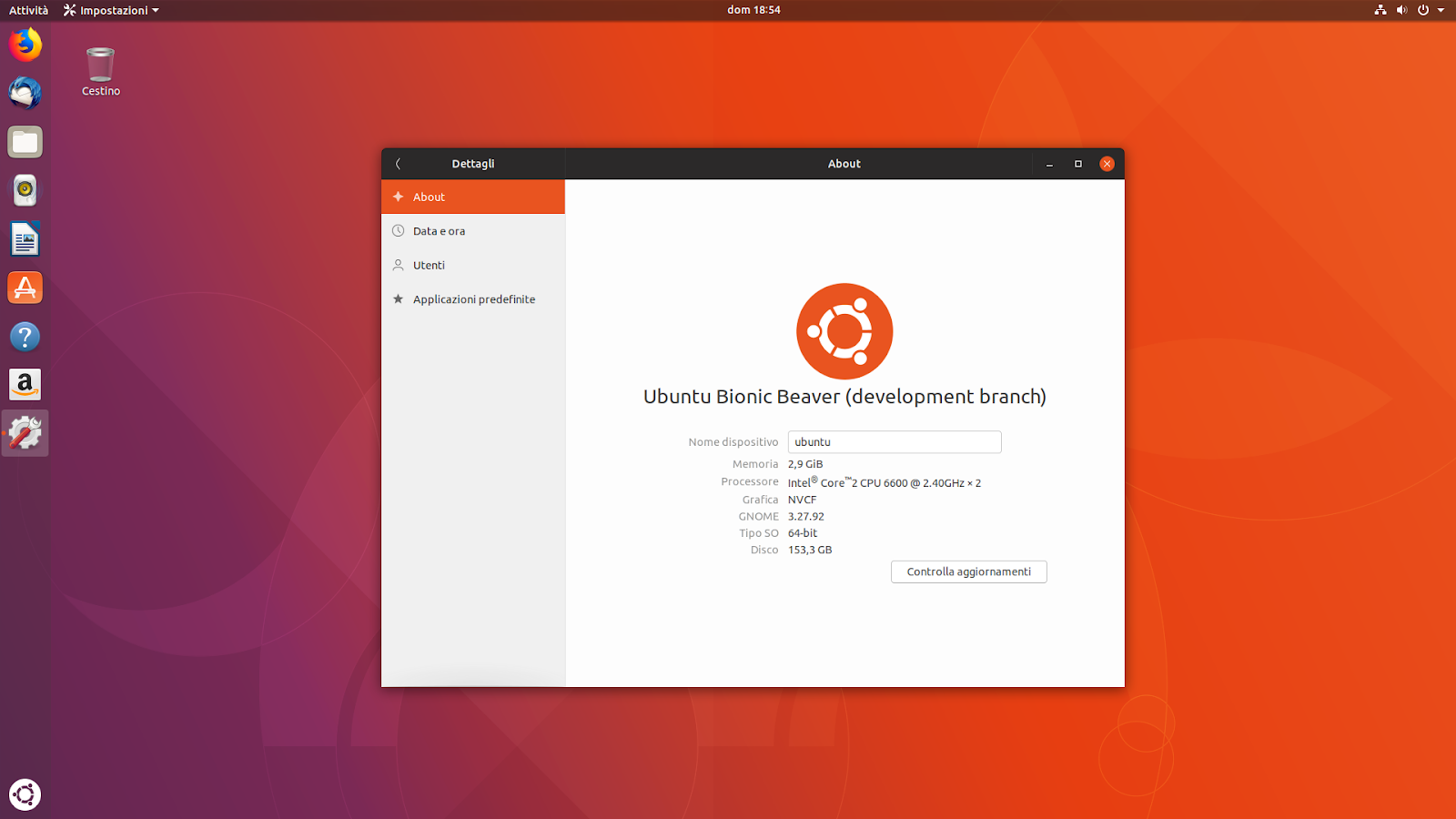The width and height of the screenshot is (1456, 819).
Task: Click the power icon in top bar
Action: point(1423,10)
